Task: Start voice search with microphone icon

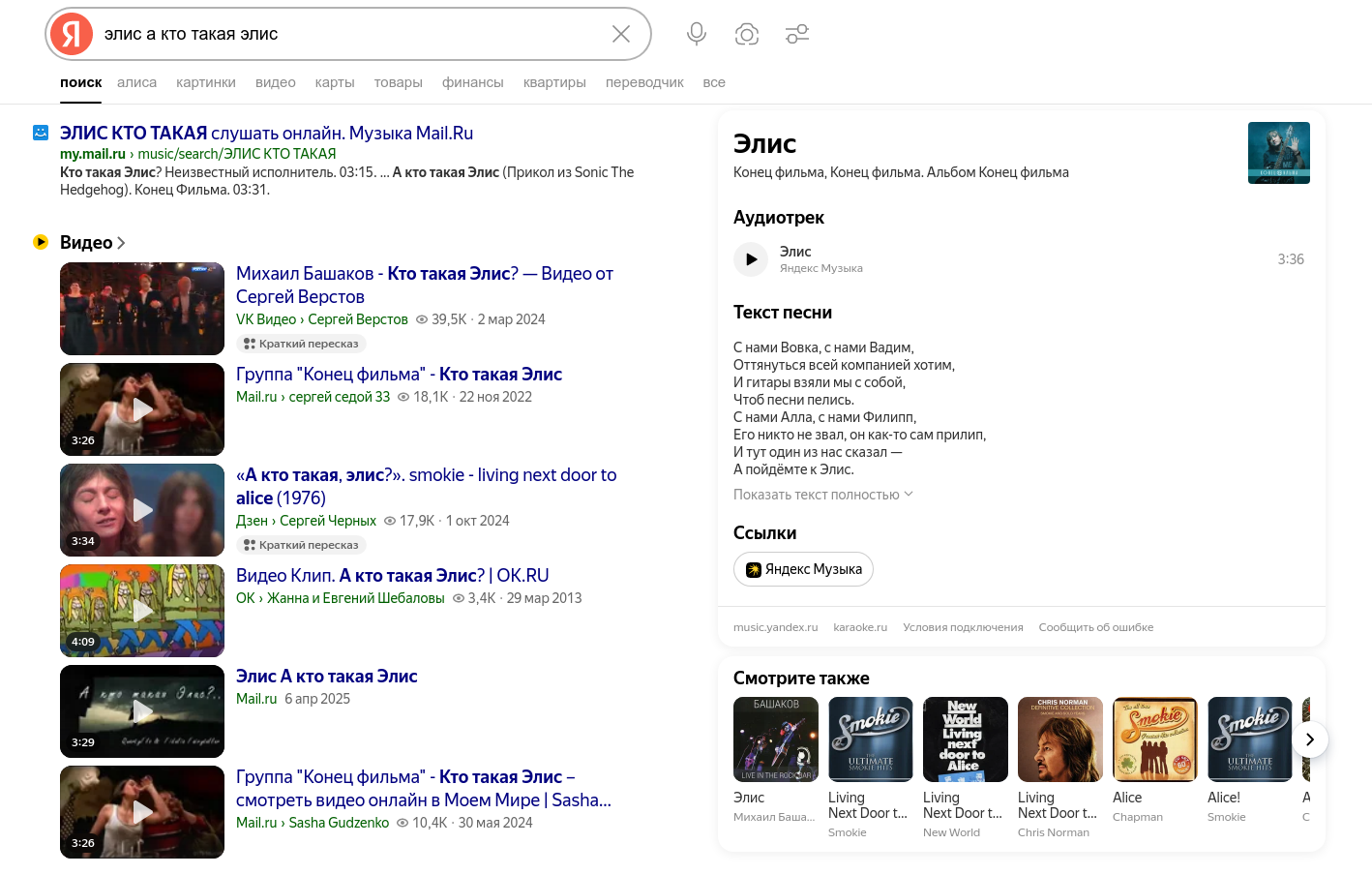Action: coord(696,34)
